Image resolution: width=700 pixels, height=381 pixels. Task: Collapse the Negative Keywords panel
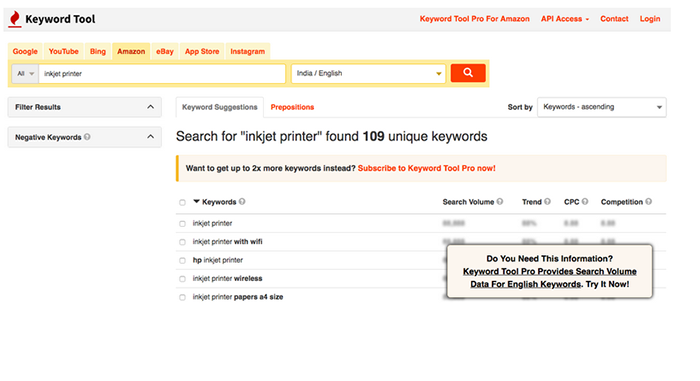coord(150,137)
